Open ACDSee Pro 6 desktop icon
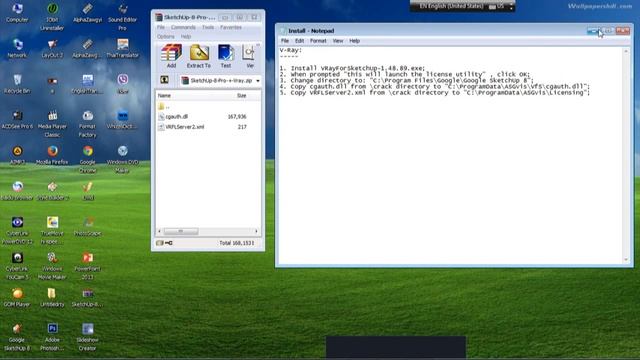The height and width of the screenshot is (360, 640). coord(17,120)
